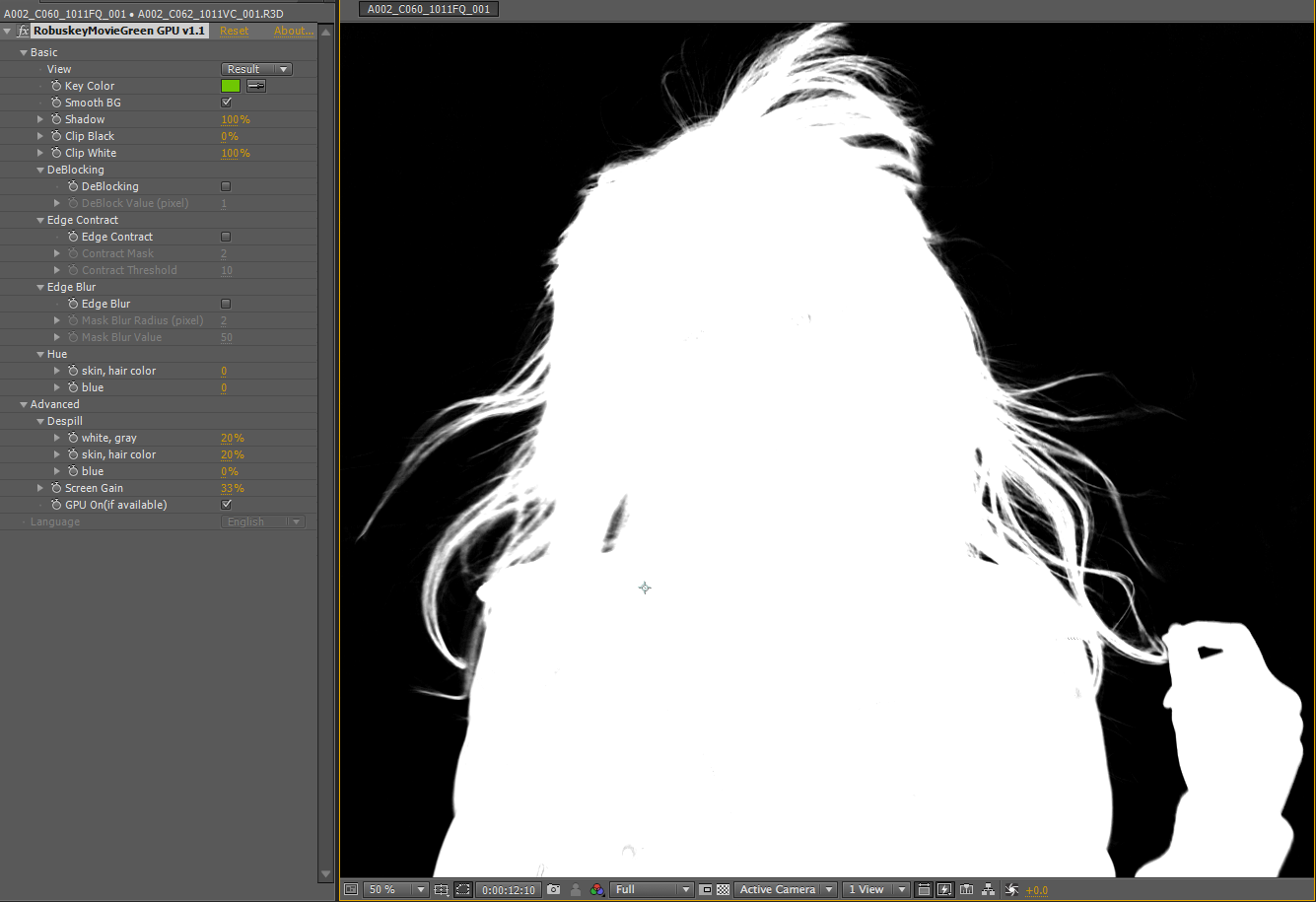Toggle the transparency grid checkerboard icon
The width and height of the screenshot is (1316, 902).
tap(724, 889)
